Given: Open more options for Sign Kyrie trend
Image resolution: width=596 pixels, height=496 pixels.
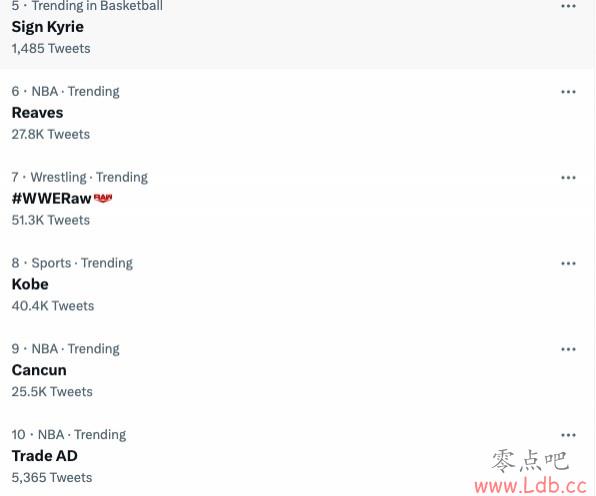Looking at the screenshot, I should pyautogui.click(x=568, y=6).
